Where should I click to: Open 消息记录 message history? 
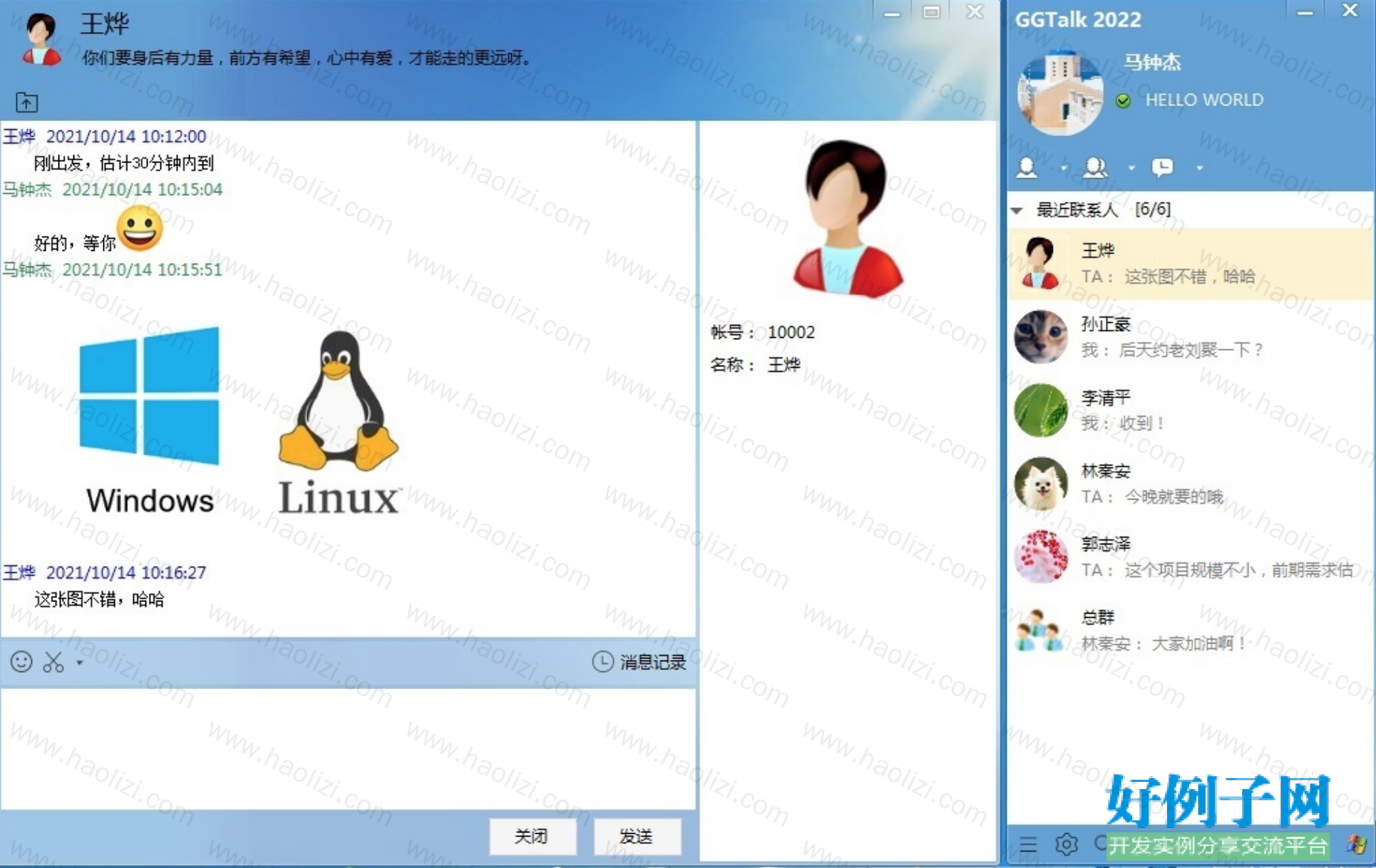[639, 662]
